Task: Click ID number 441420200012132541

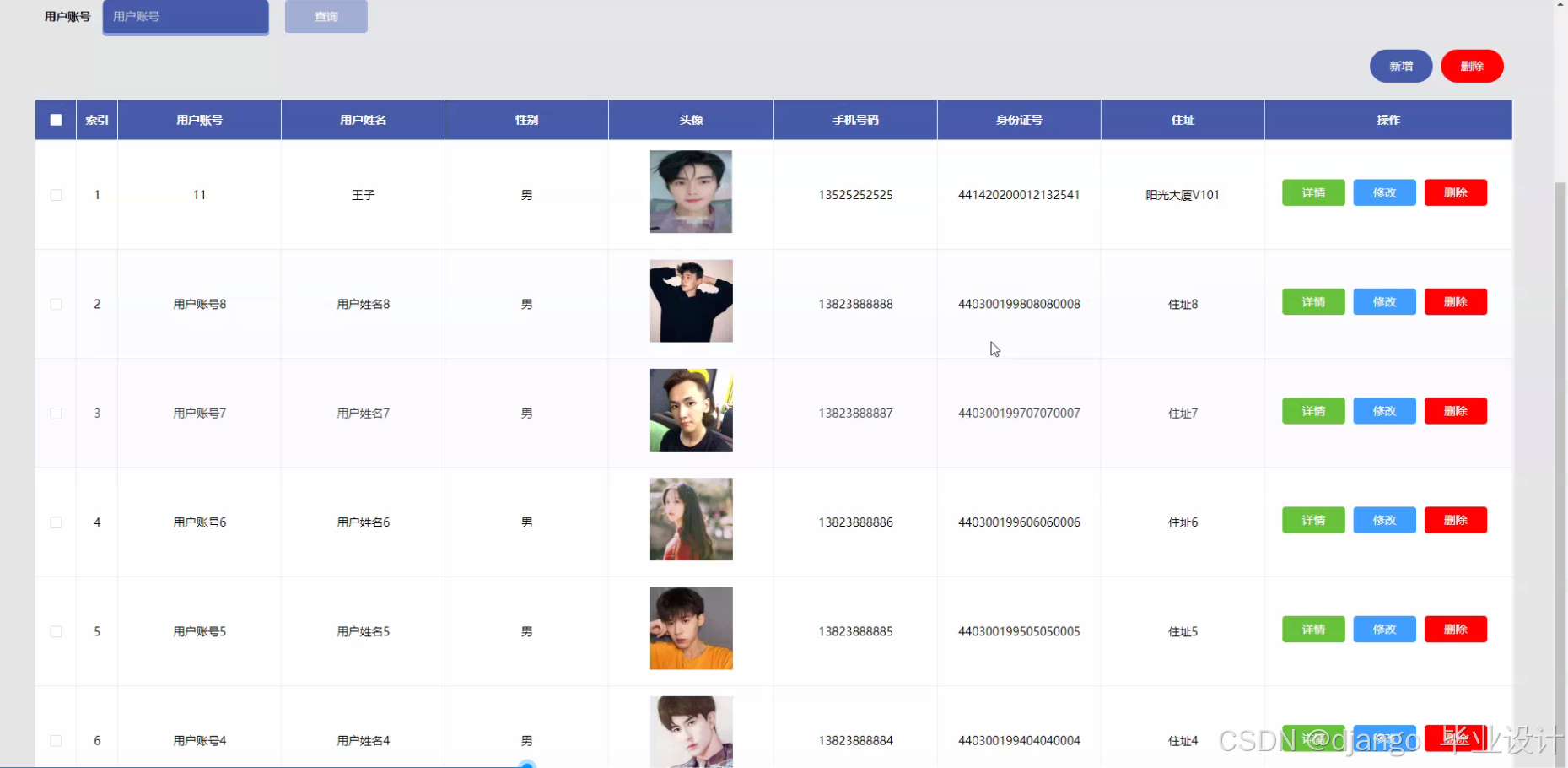Action: click(x=1019, y=195)
